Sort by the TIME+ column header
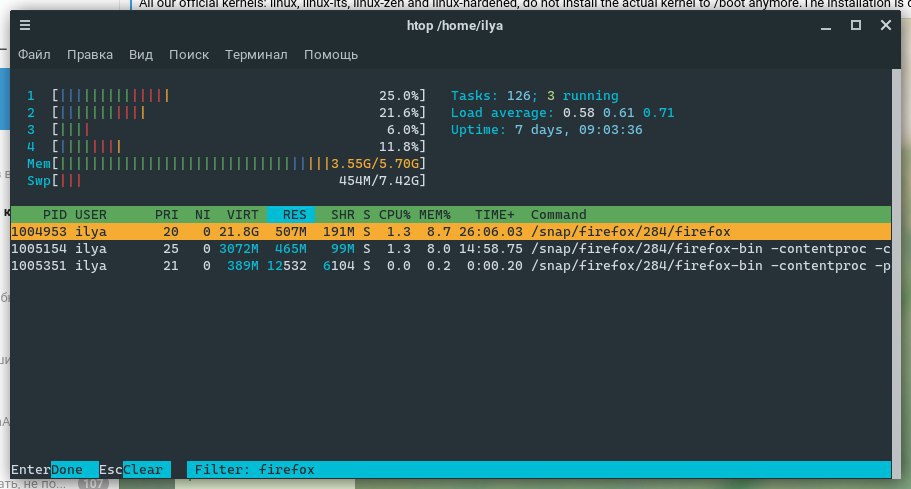911x489 pixels. [494, 214]
